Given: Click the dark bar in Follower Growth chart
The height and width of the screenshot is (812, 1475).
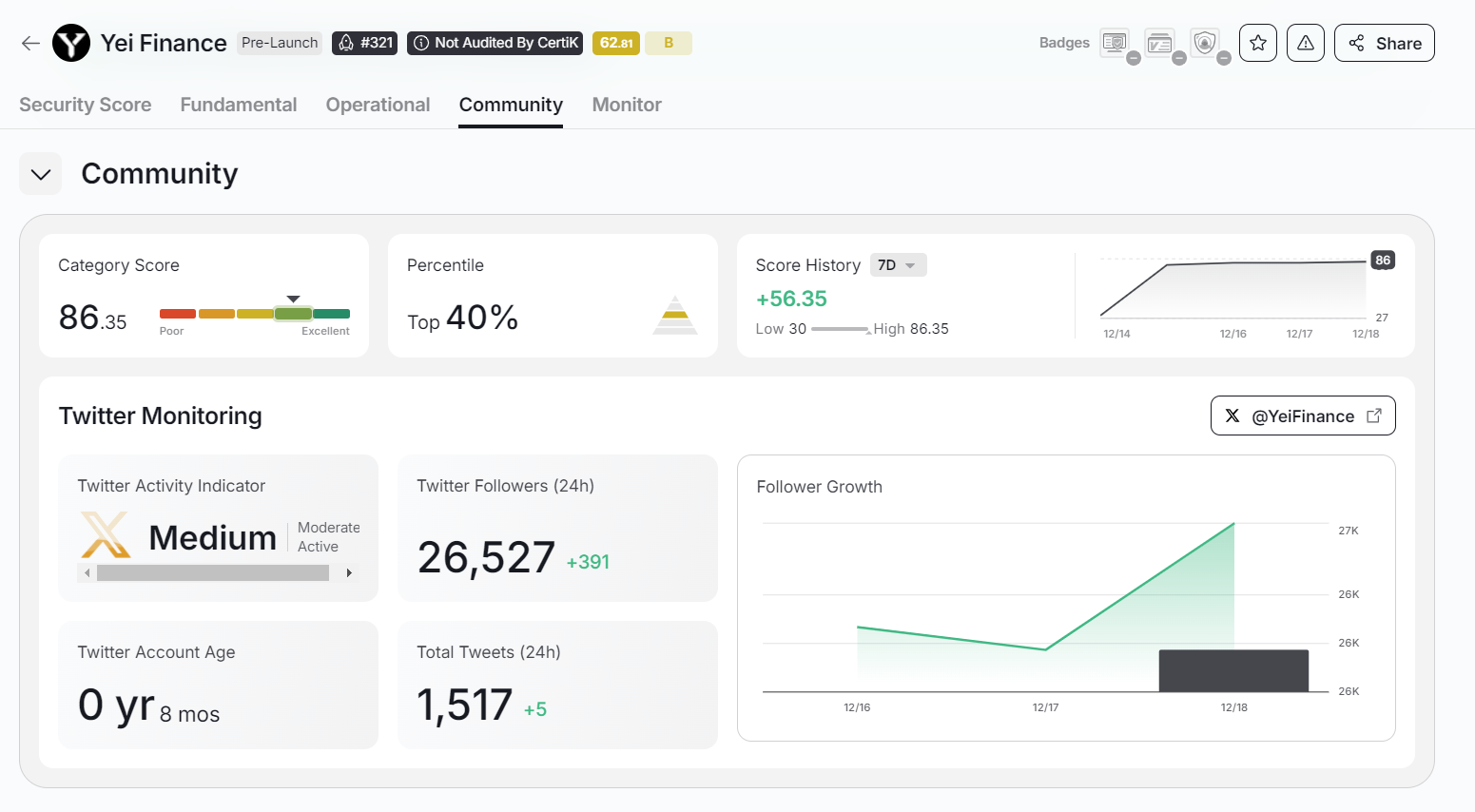Looking at the screenshot, I should point(1233,671).
